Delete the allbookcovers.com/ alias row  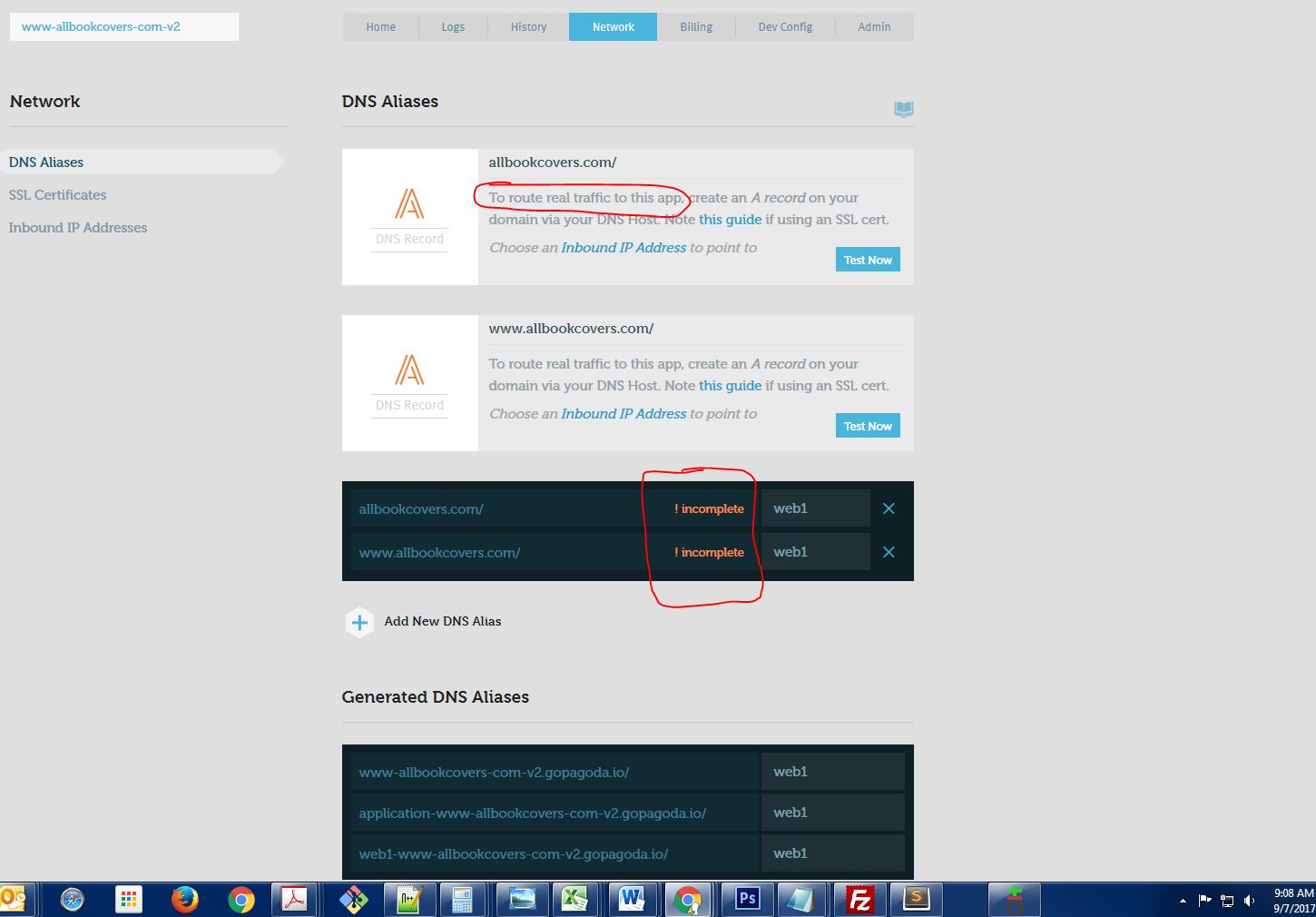pos(889,508)
